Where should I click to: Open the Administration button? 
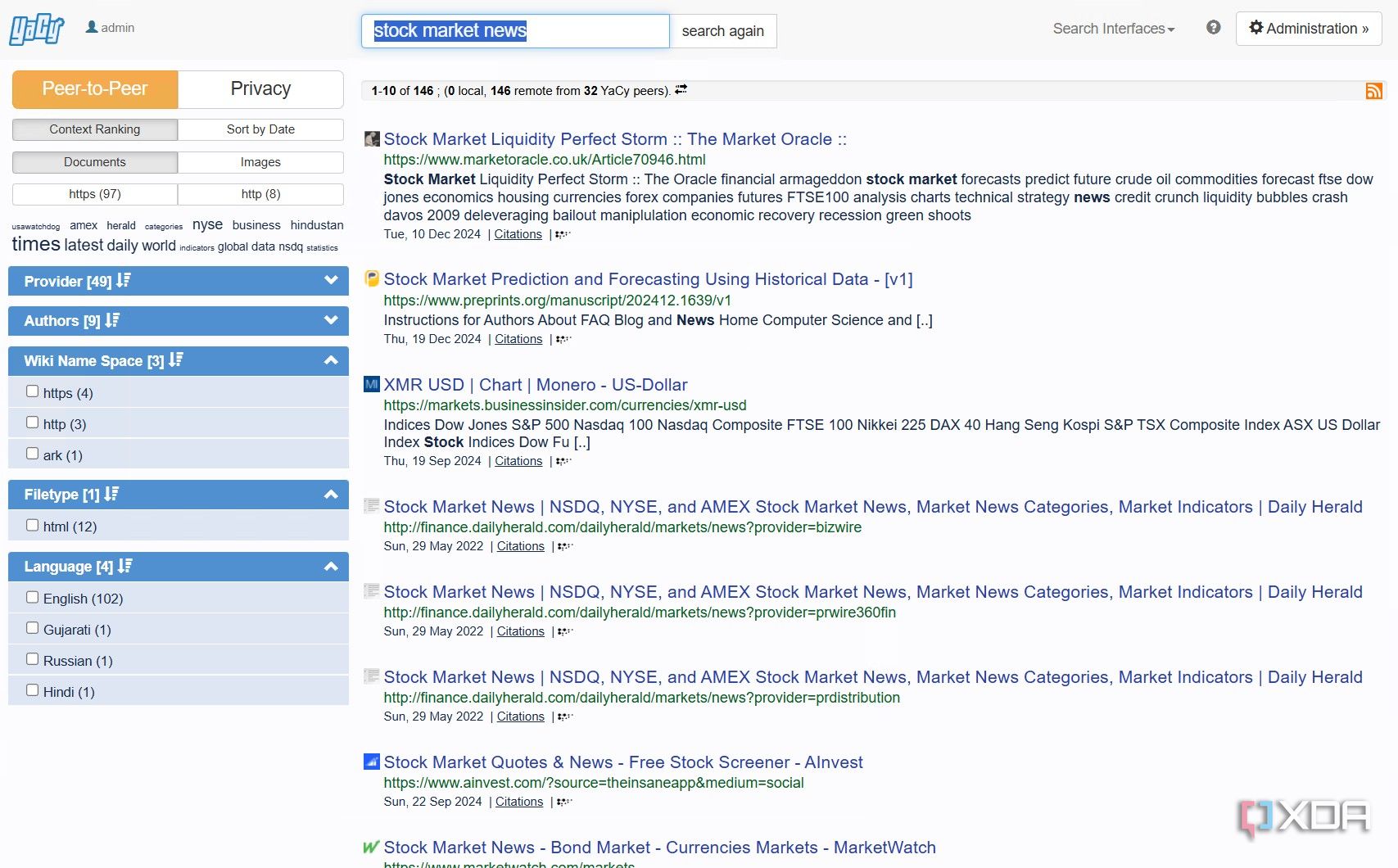[1309, 29]
